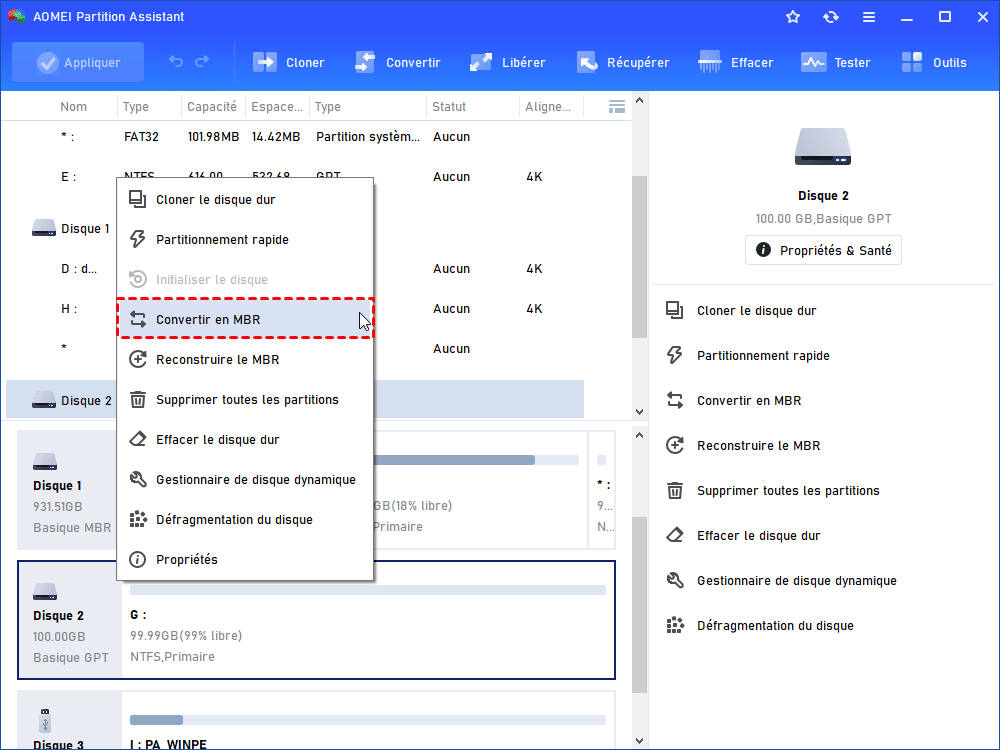Click the undo arrow in toolbar
This screenshot has width=1000, height=750.
[x=176, y=62]
